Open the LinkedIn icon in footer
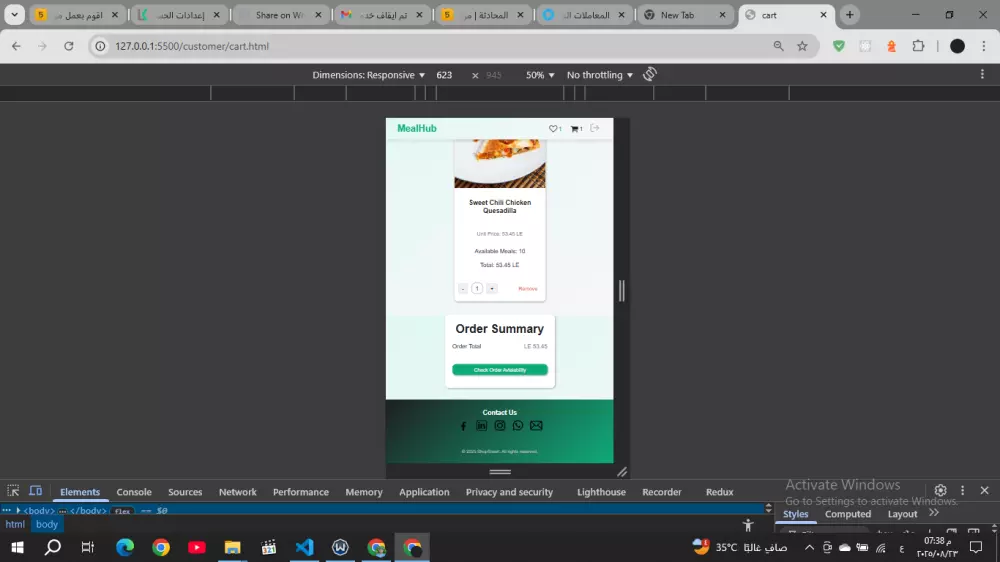Image resolution: width=1000 pixels, height=562 pixels. (x=482, y=425)
